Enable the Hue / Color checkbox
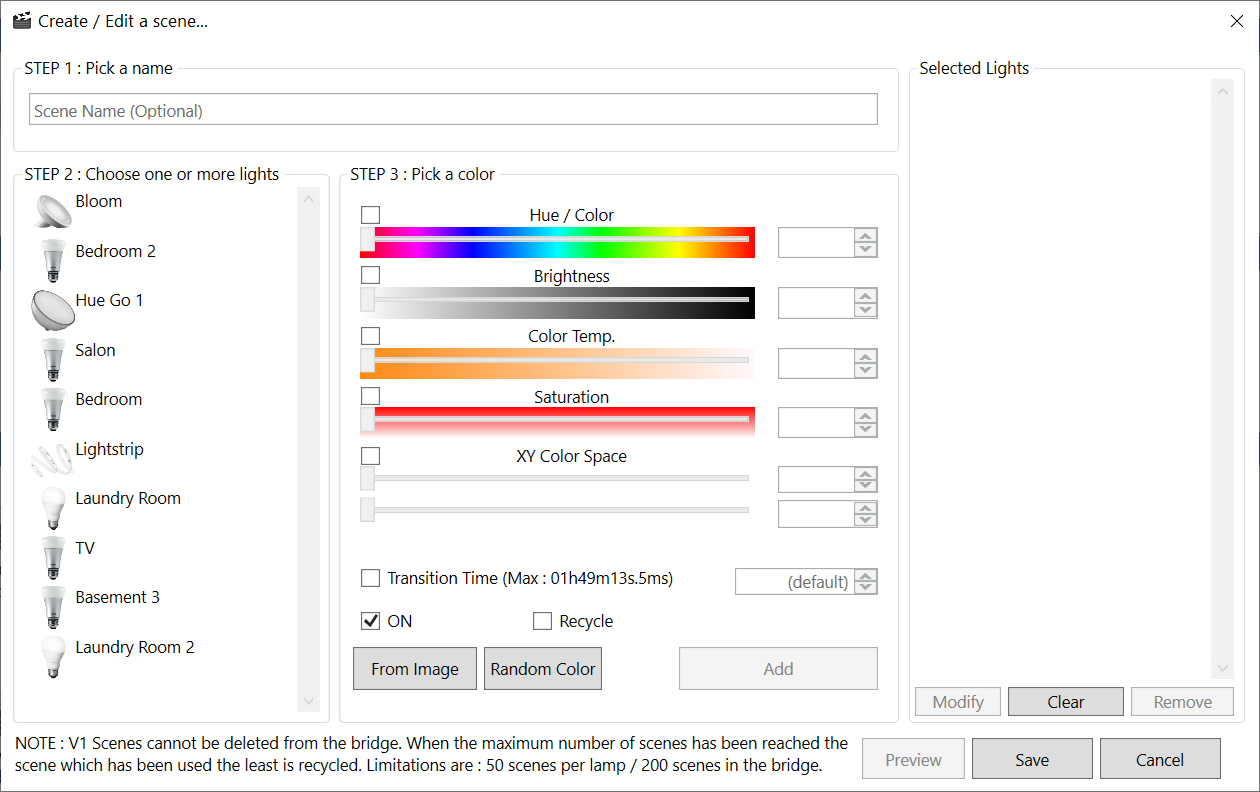This screenshot has width=1260, height=792. click(x=371, y=215)
